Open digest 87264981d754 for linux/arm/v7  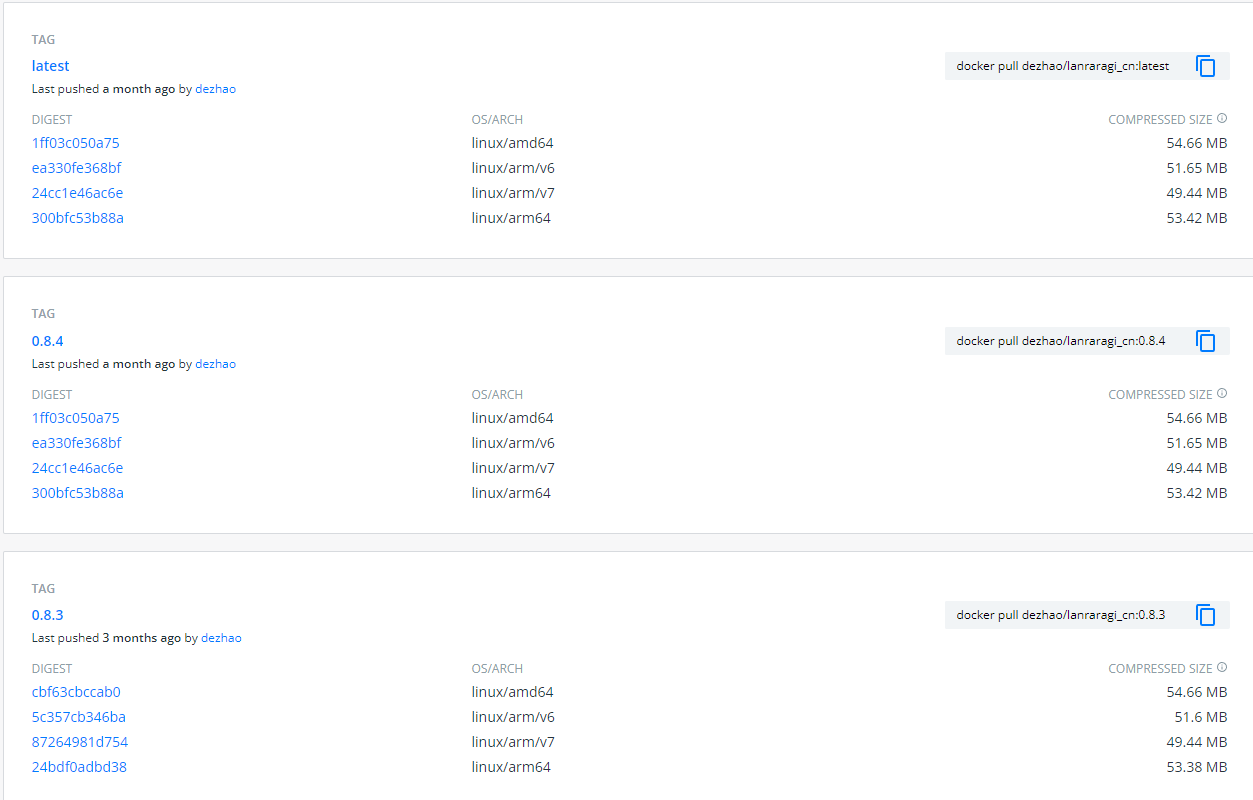(x=80, y=741)
